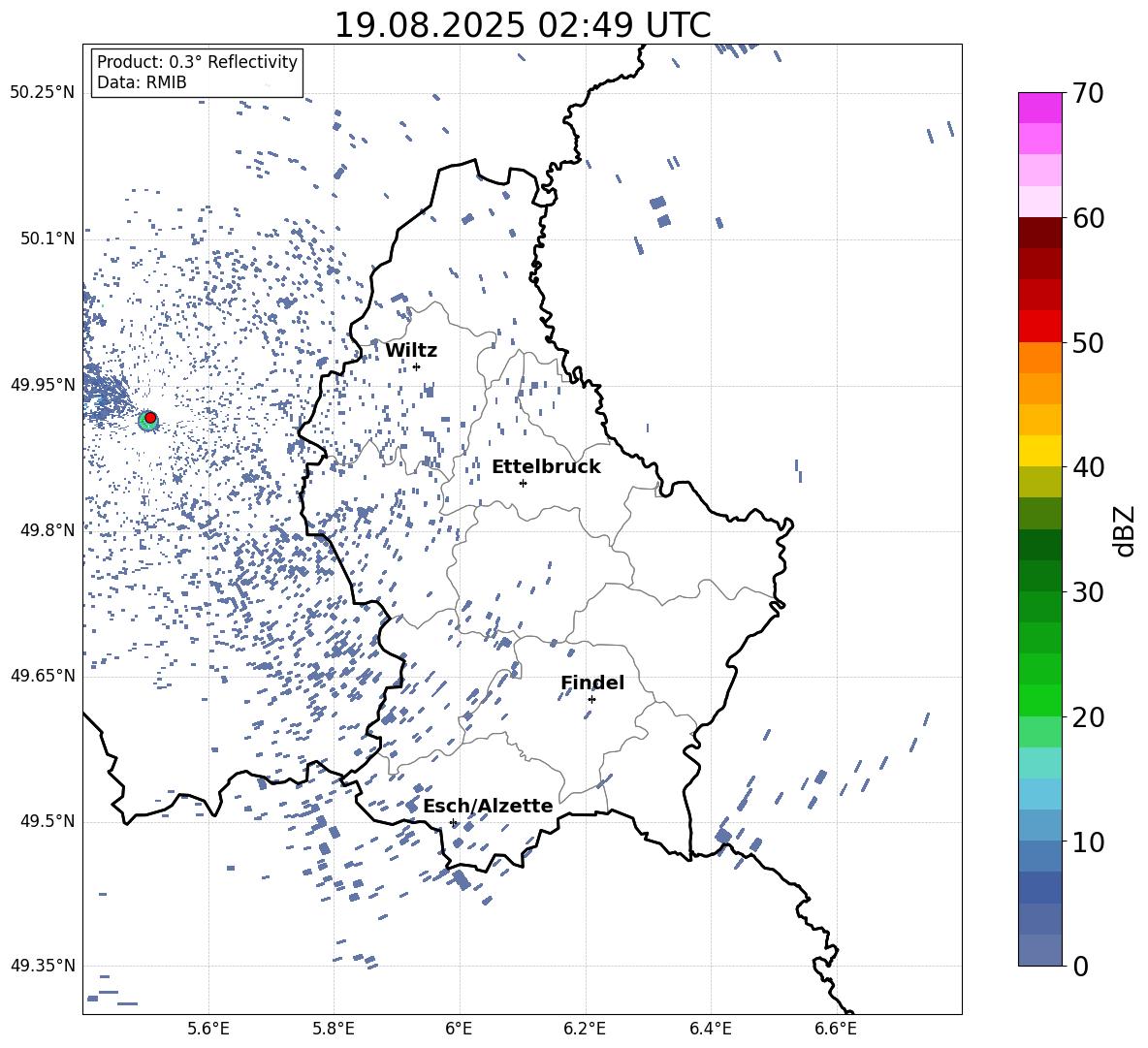
Task: Click the Esch/Alzette city label
Action: click(488, 806)
